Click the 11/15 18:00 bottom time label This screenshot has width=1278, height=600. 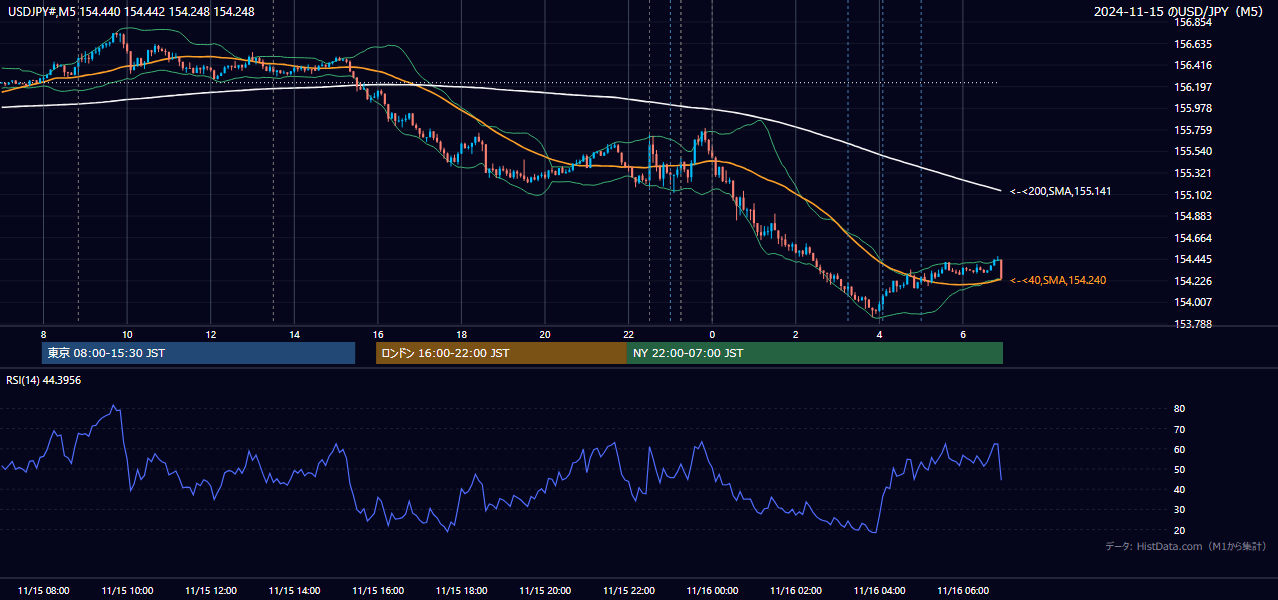click(462, 591)
